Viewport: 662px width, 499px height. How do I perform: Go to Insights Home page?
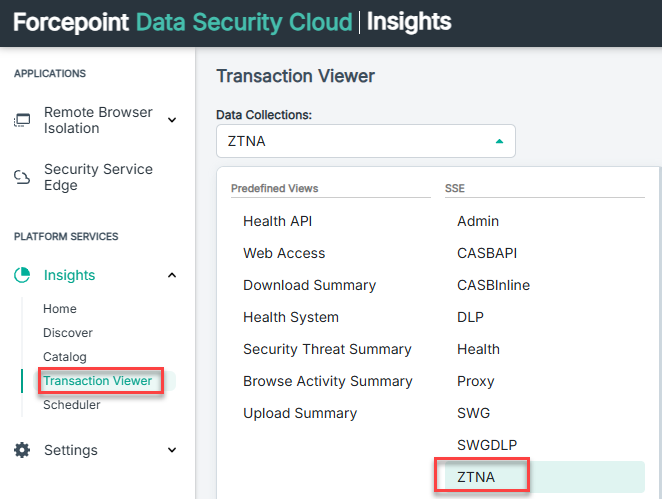60,309
